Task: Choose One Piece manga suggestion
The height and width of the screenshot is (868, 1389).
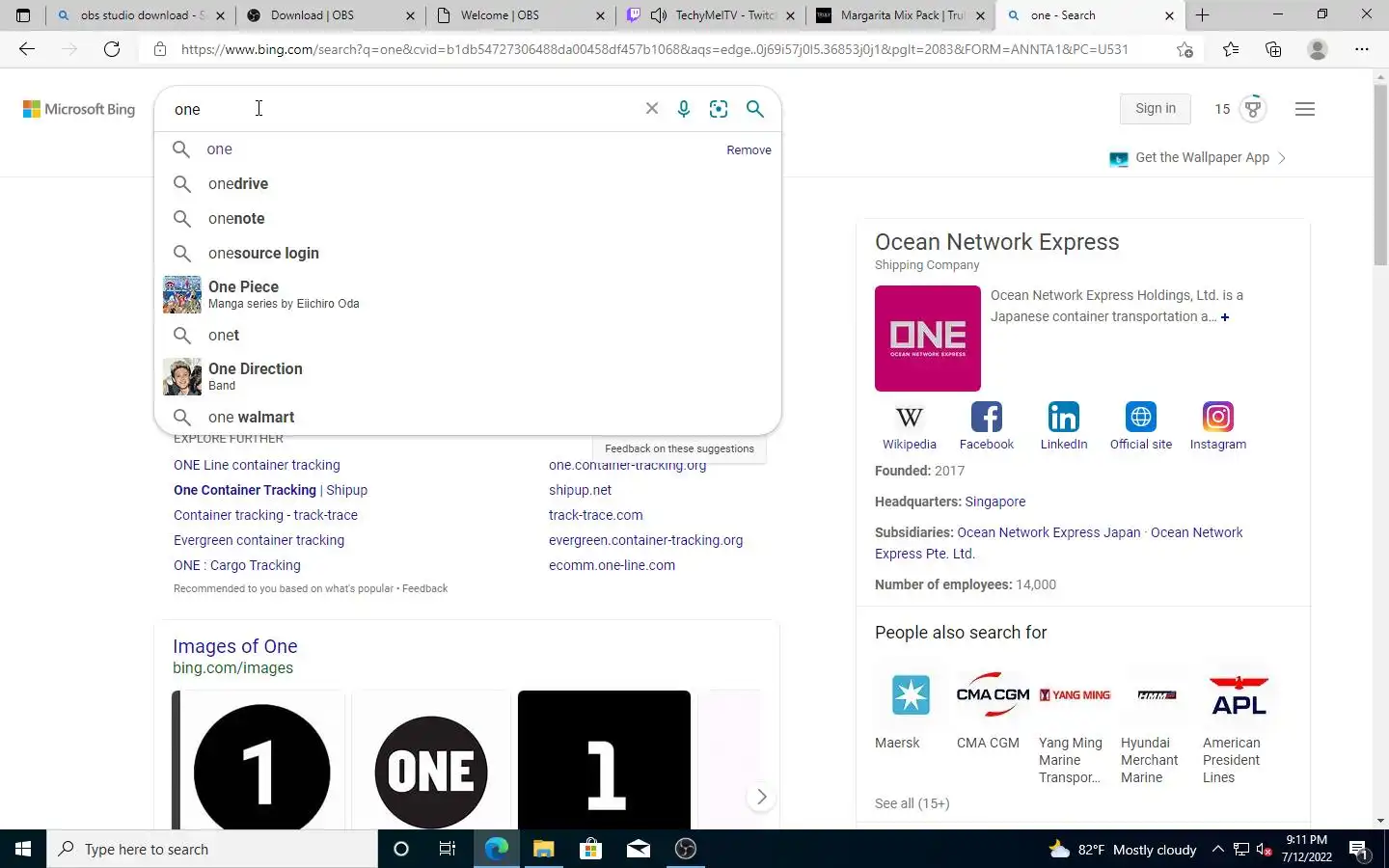Action: coord(468,294)
